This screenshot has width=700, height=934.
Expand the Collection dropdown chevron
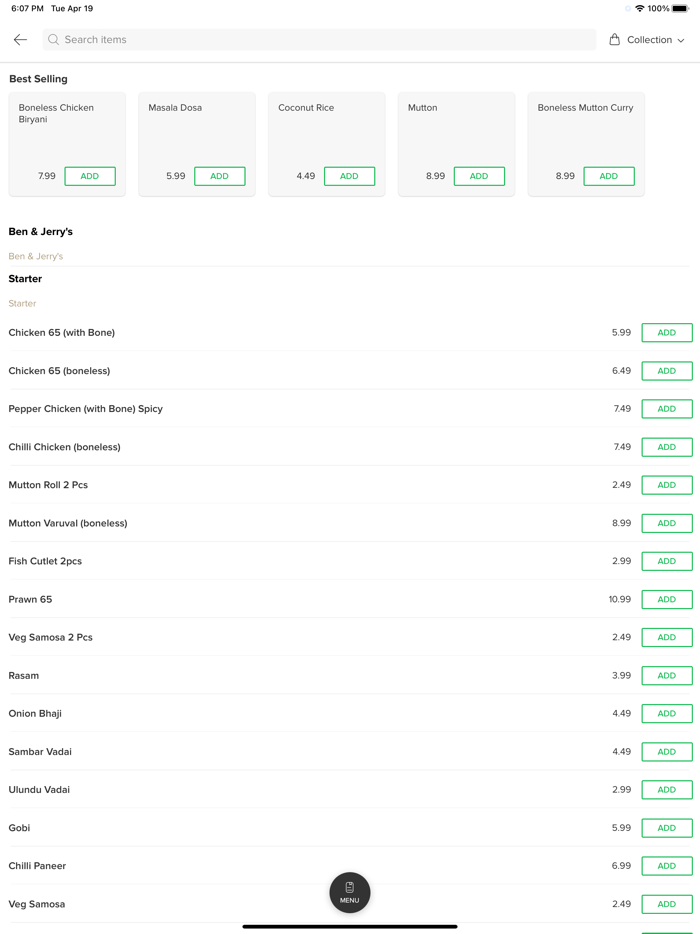tap(681, 41)
